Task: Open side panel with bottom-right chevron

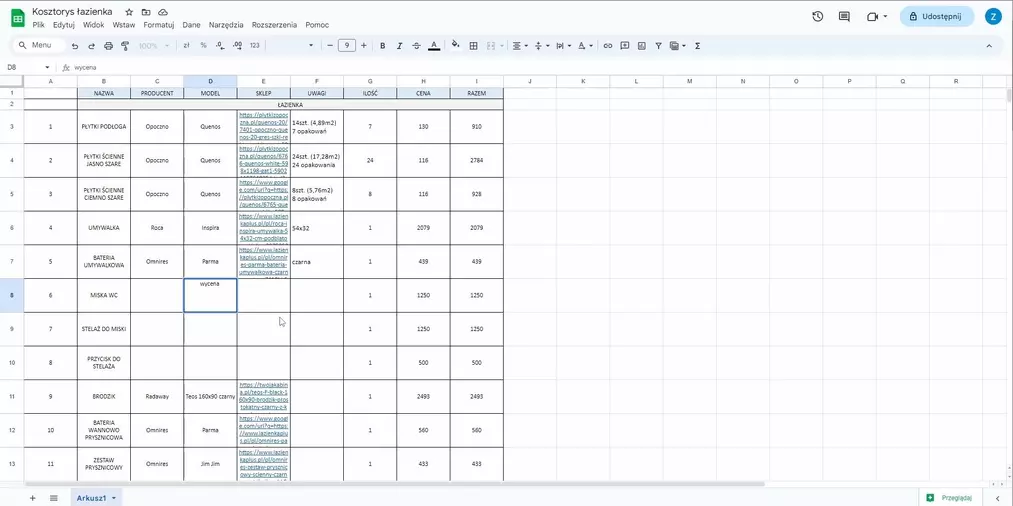Action: point(997,498)
